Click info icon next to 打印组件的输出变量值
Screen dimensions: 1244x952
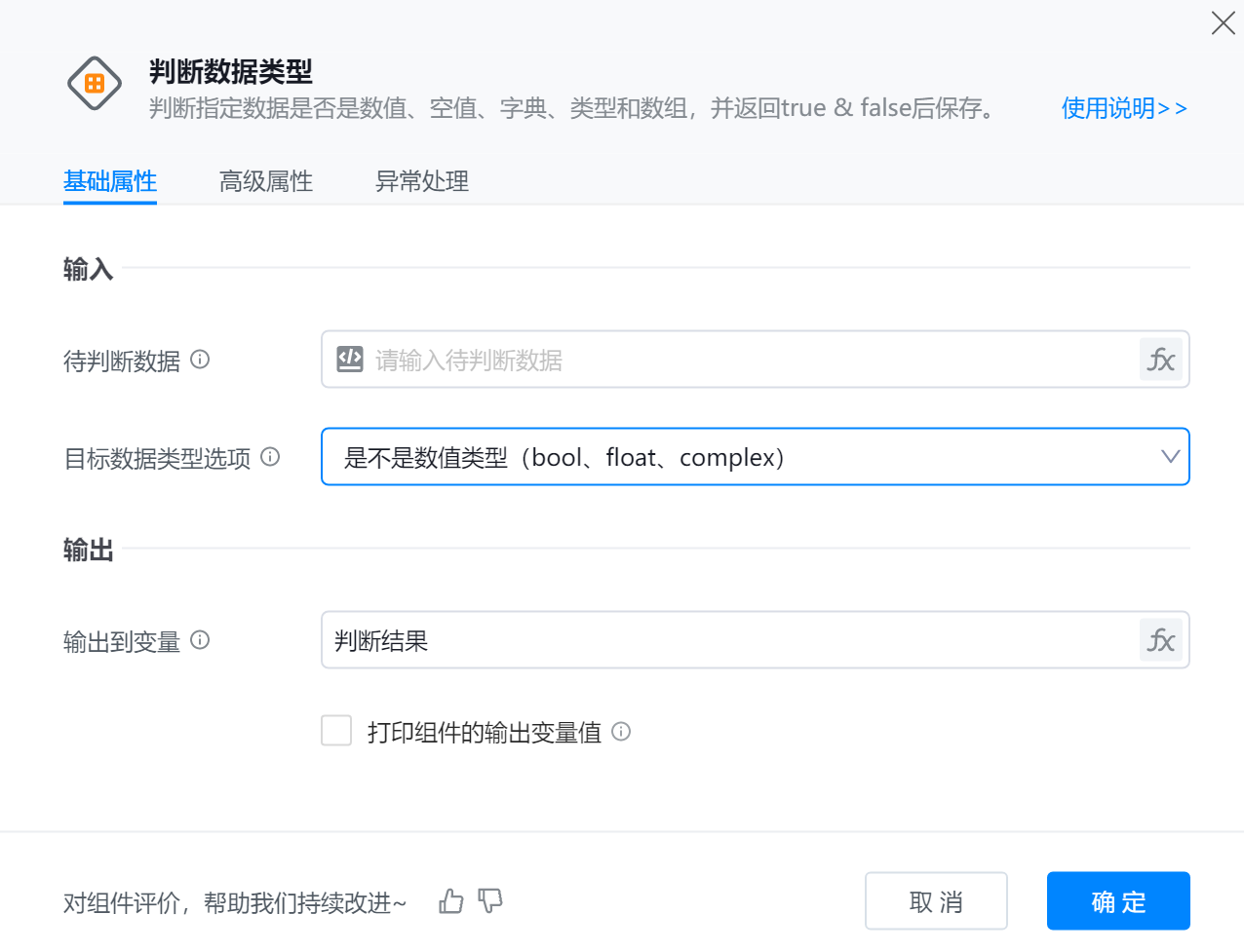[x=621, y=732]
